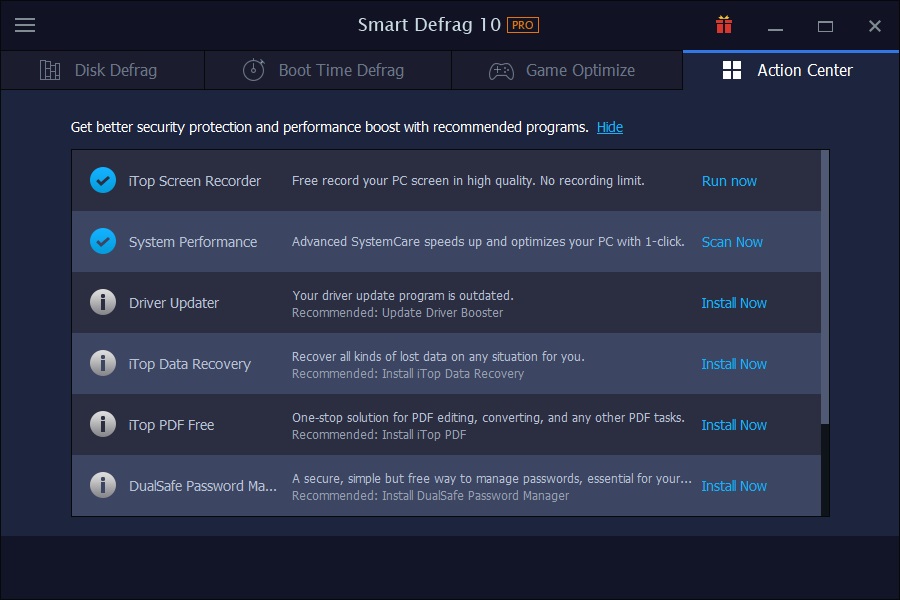The width and height of the screenshot is (900, 600).
Task: Select the DualSafe Password Ma... label
Action: 203,486
